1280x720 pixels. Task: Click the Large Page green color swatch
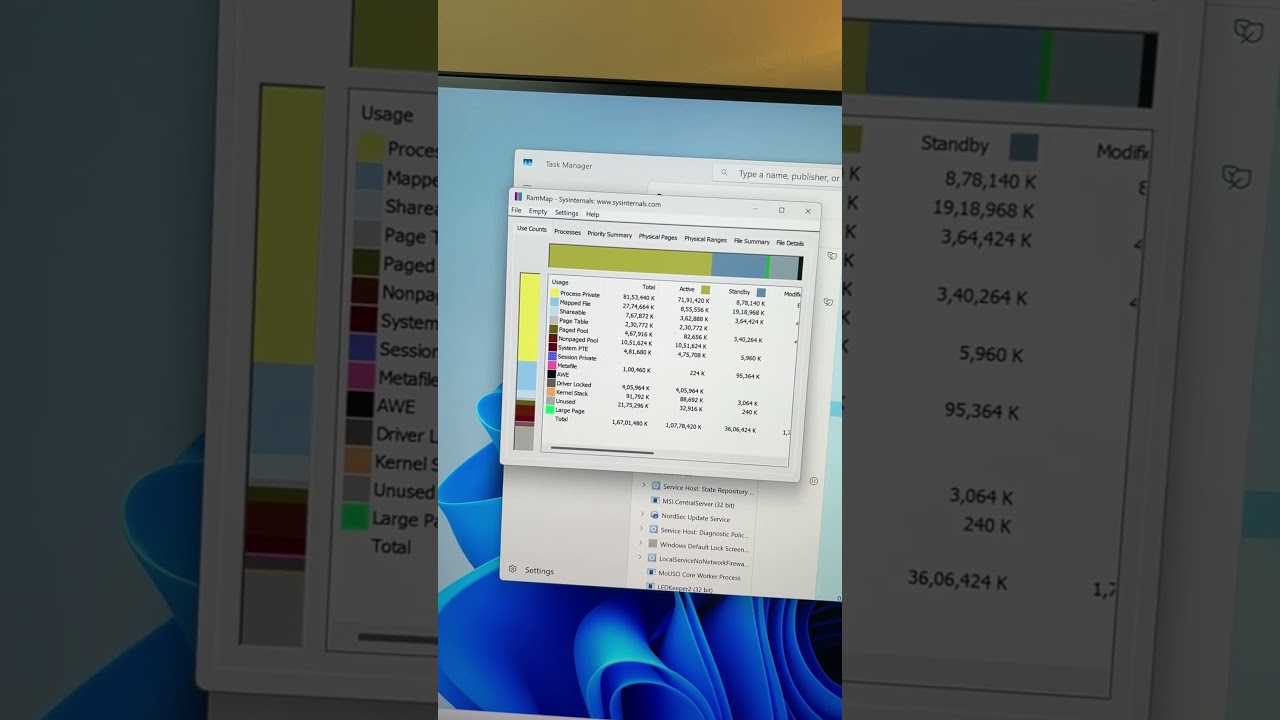click(550, 410)
